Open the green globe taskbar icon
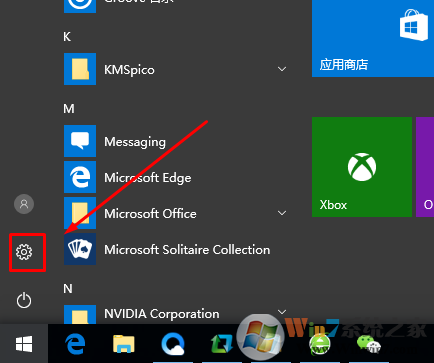 (319, 345)
